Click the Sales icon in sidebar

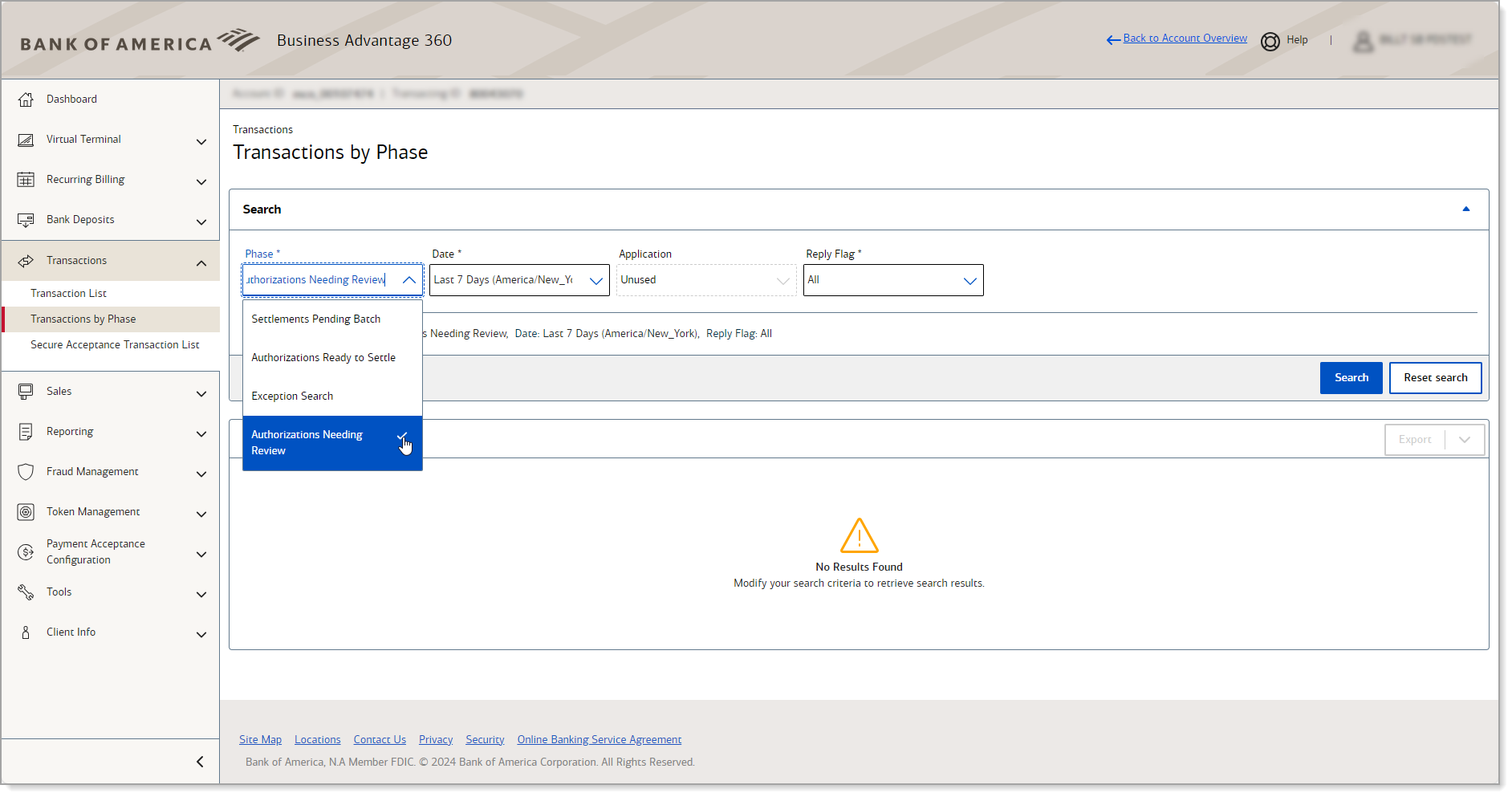(26, 392)
